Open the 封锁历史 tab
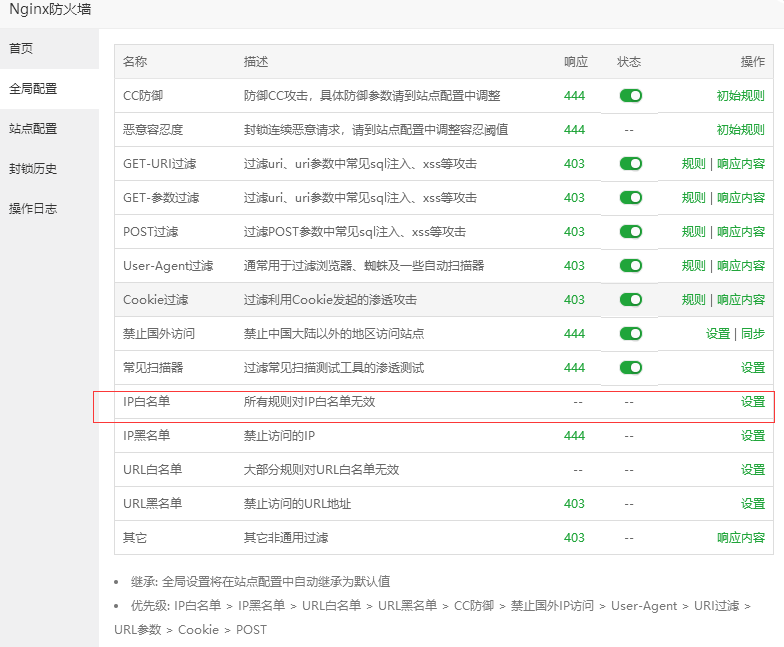The height and width of the screenshot is (647, 784). click(x=49, y=168)
